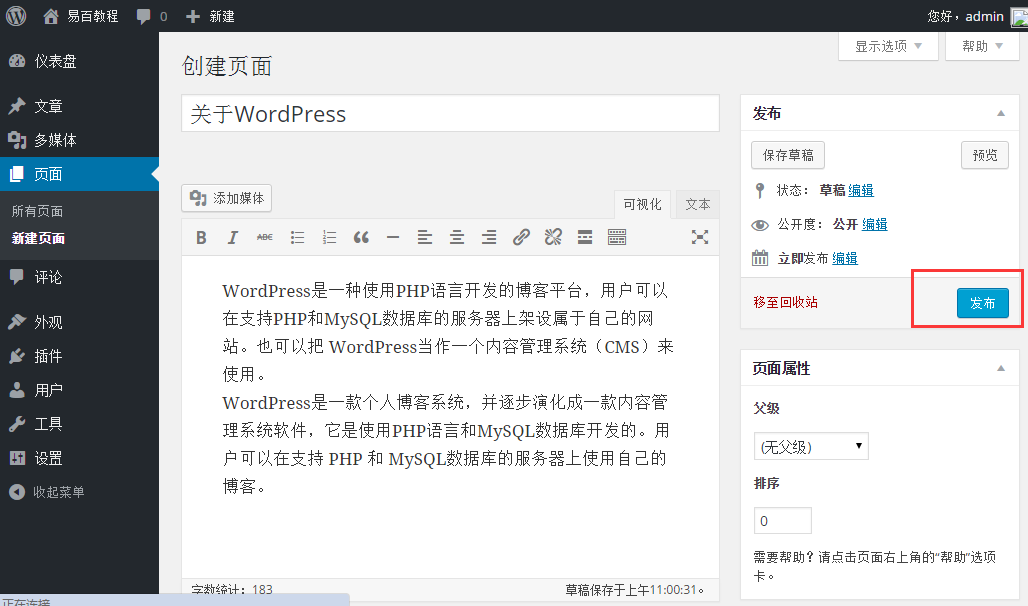Viewport: 1028px width, 606px height.
Task: Click the 字数统计: 183 text
Action: pos(232,589)
